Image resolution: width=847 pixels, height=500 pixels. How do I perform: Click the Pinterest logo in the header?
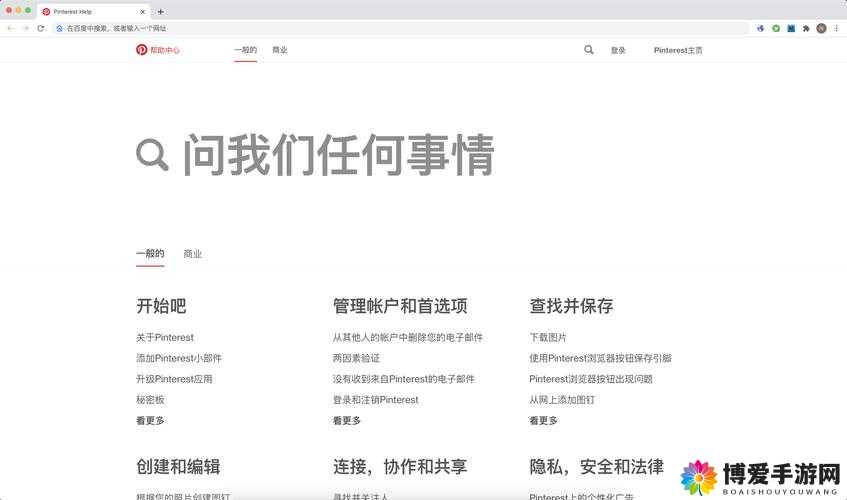click(x=142, y=50)
